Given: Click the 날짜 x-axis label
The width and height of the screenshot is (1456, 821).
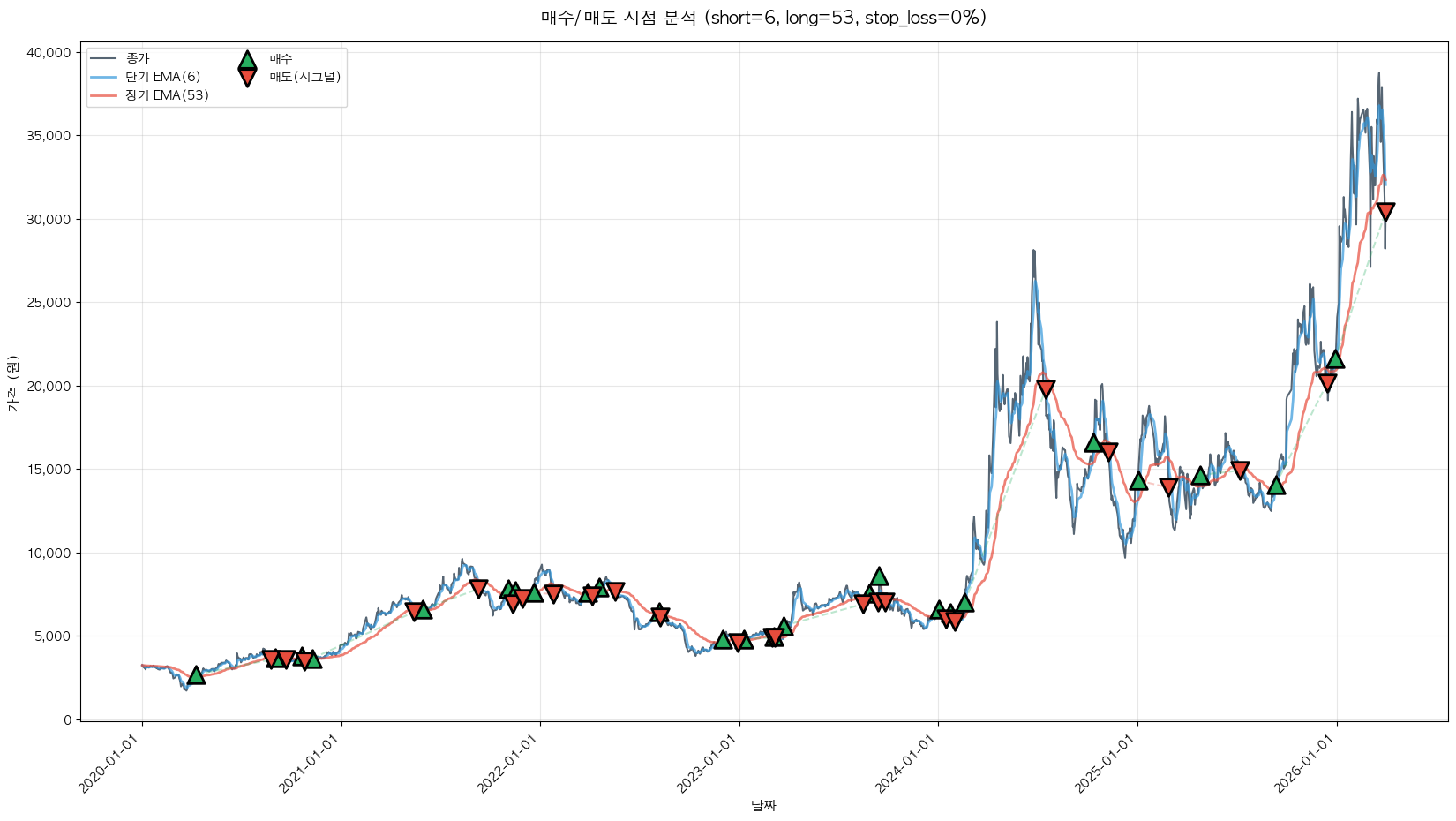Looking at the screenshot, I should pyautogui.click(x=763, y=805).
